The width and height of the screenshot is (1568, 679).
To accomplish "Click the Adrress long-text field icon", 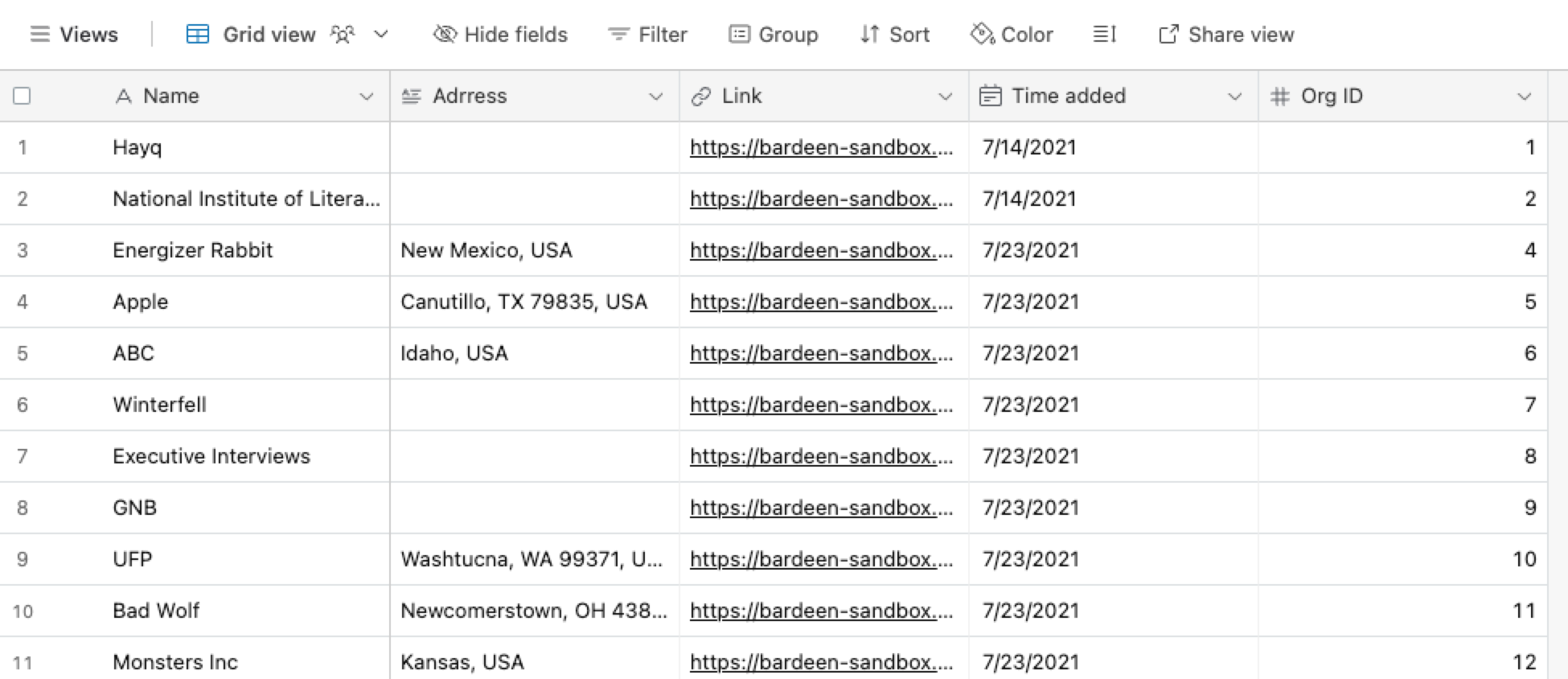I will [x=412, y=97].
